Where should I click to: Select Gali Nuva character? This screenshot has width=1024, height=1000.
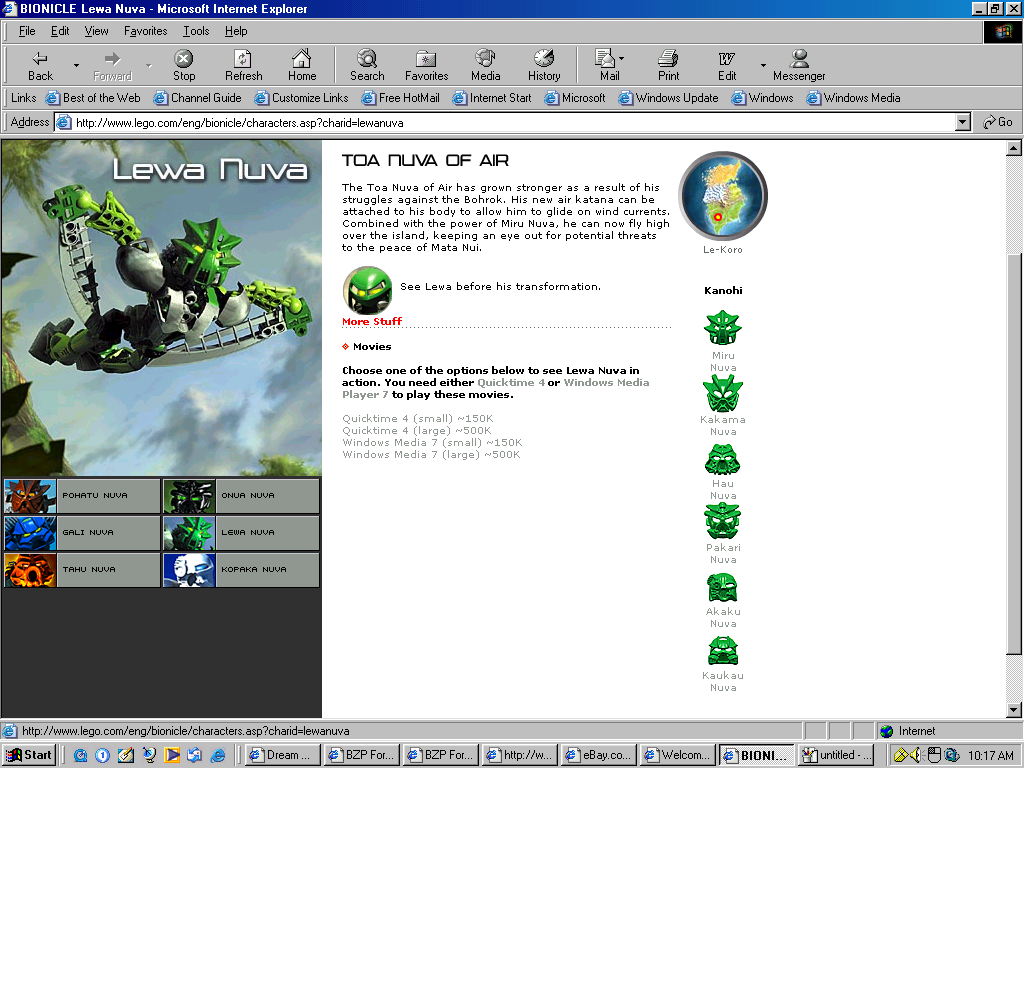tap(82, 533)
